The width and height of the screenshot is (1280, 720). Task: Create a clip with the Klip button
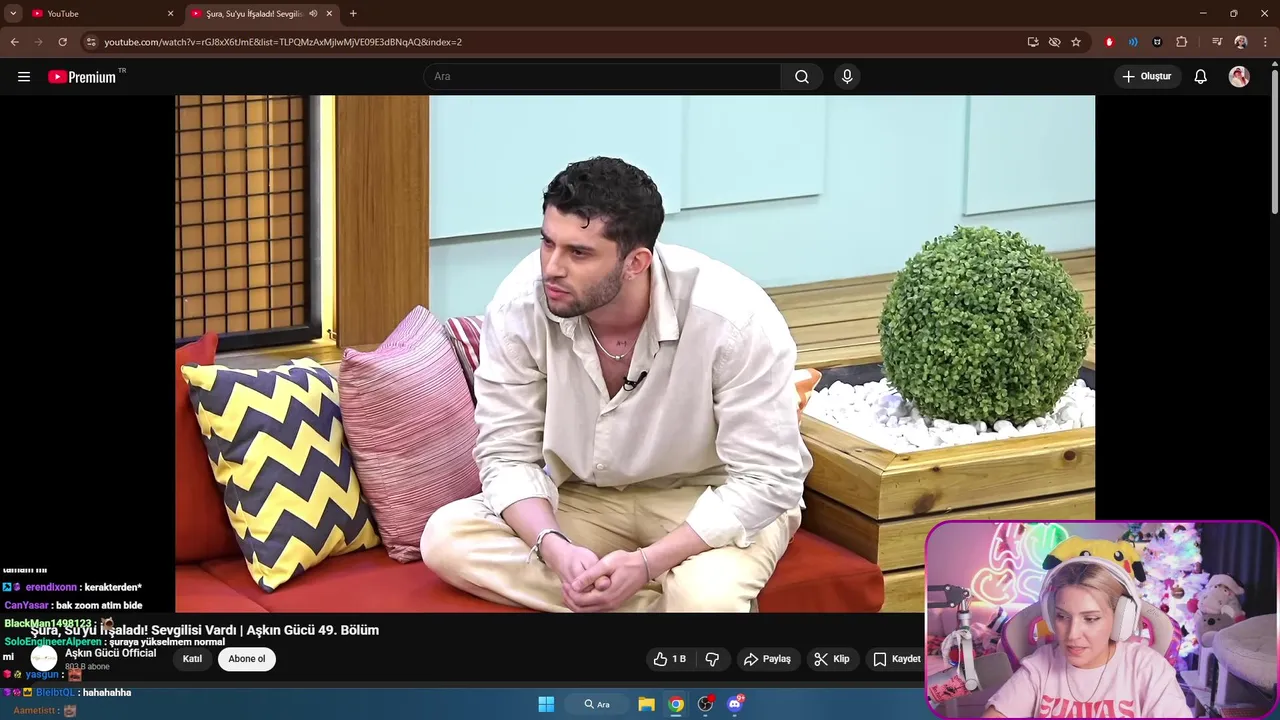point(832,659)
